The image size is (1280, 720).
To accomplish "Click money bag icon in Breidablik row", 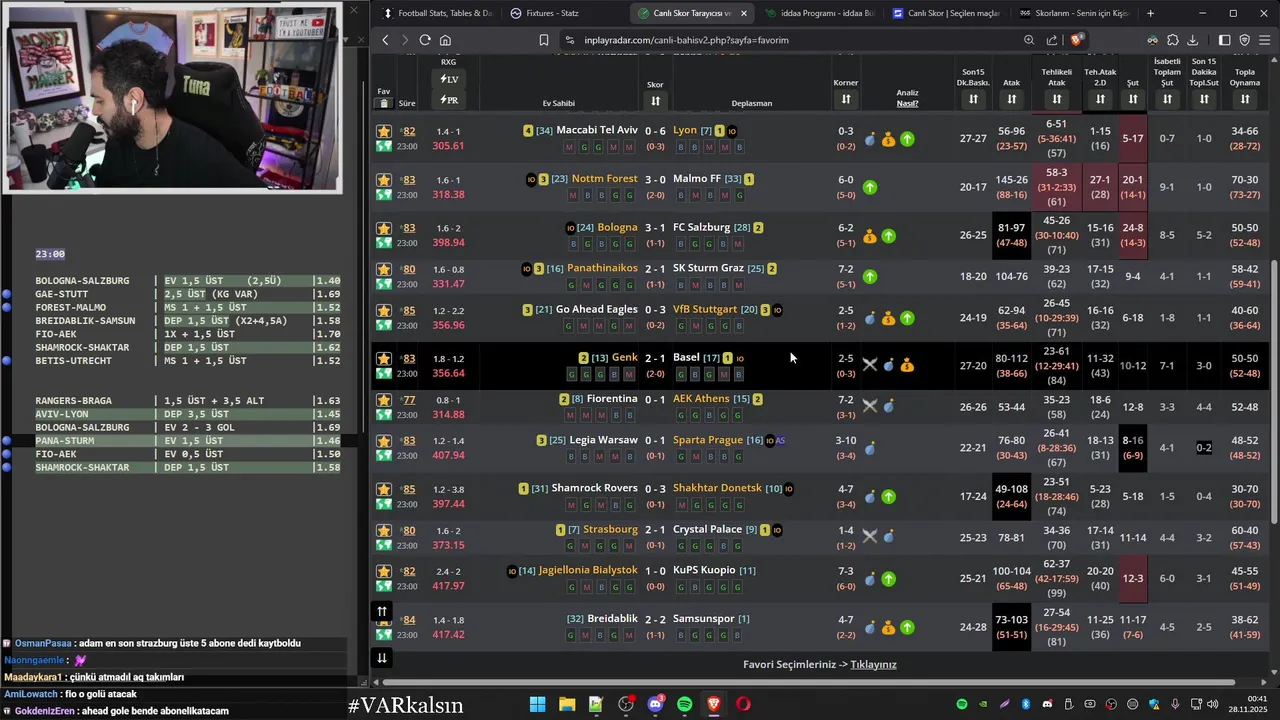I will pyautogui.click(x=889, y=628).
